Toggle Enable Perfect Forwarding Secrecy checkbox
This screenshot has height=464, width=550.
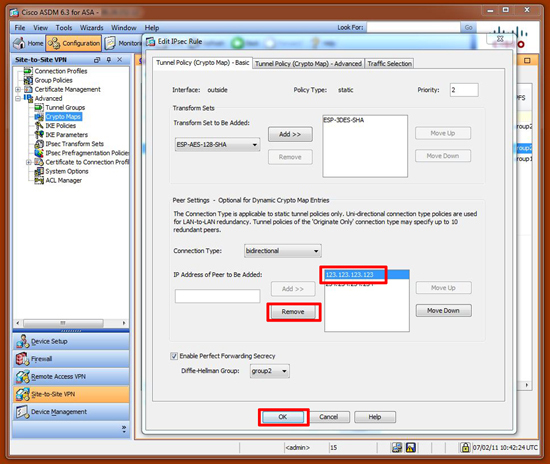pyautogui.click(x=174, y=356)
